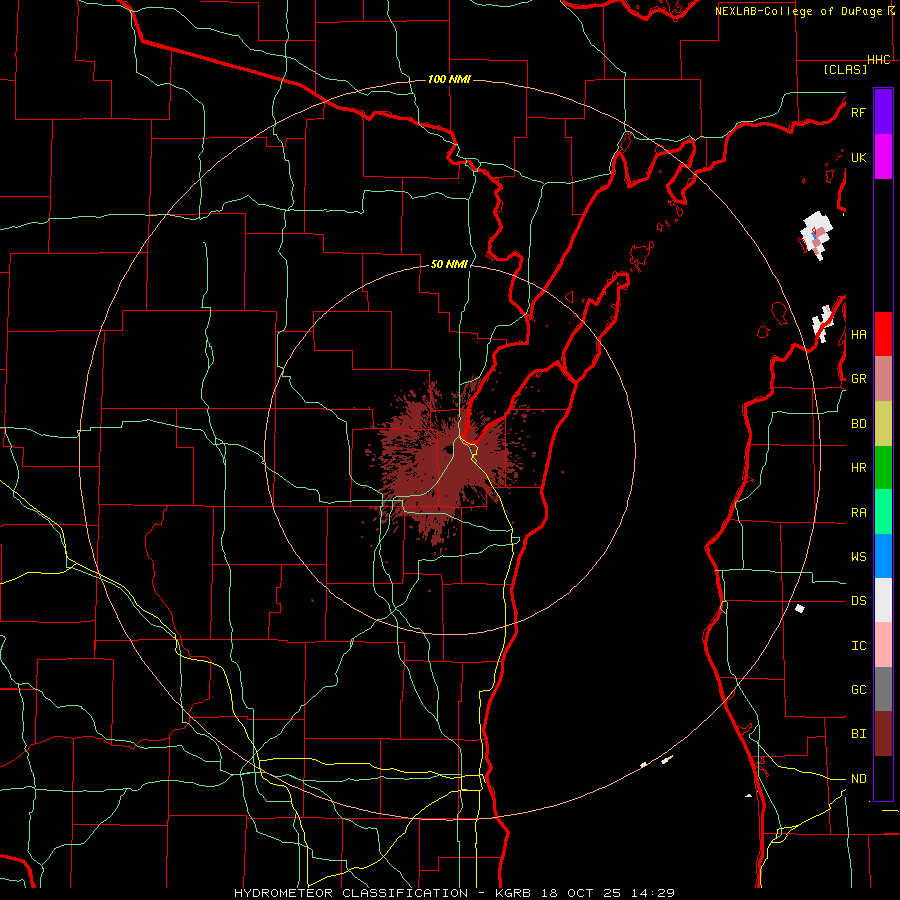
Task: Click the 'GC' legend label
Action: [x=858, y=690]
